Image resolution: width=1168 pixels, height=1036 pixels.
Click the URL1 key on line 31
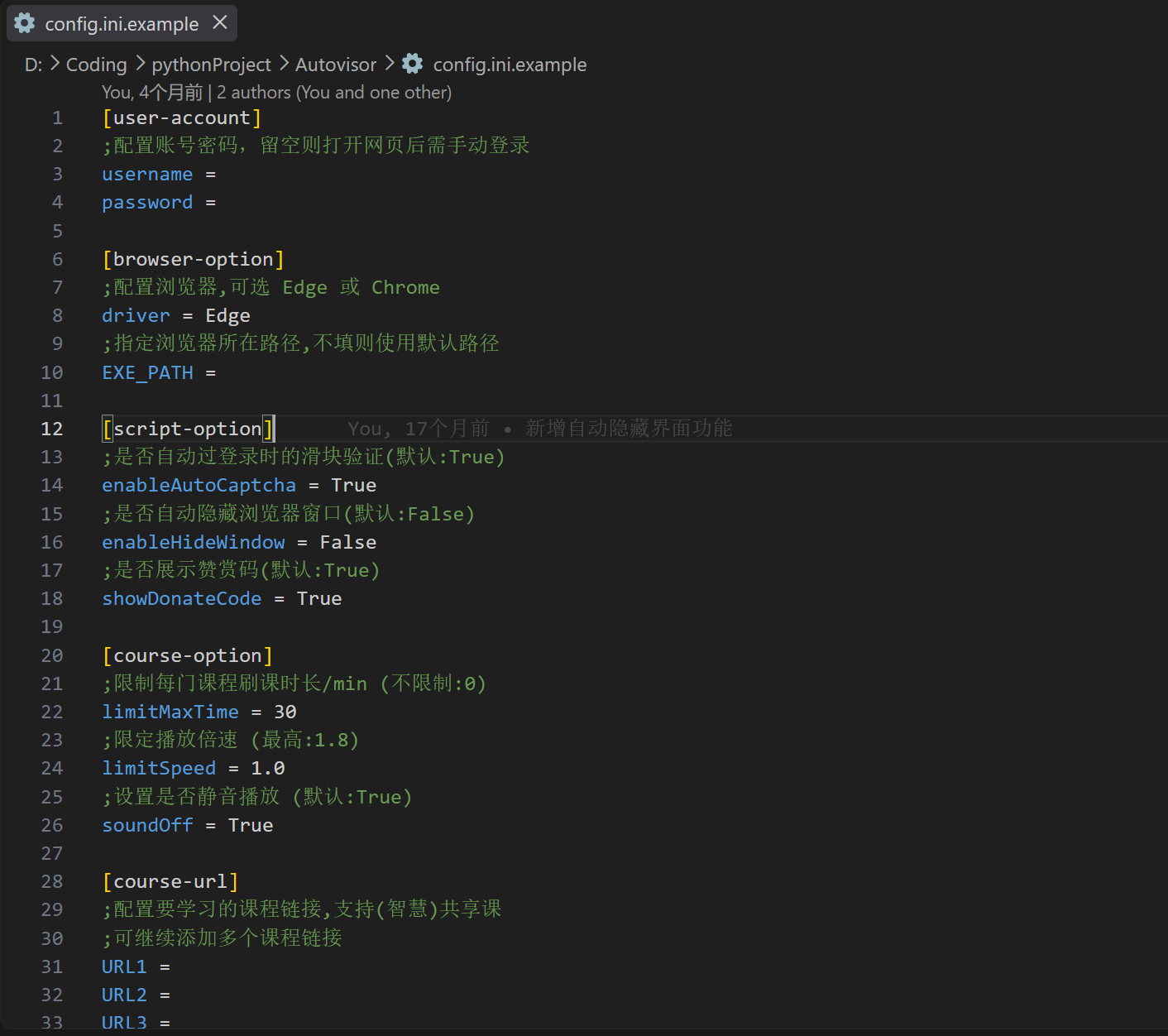[x=124, y=967]
